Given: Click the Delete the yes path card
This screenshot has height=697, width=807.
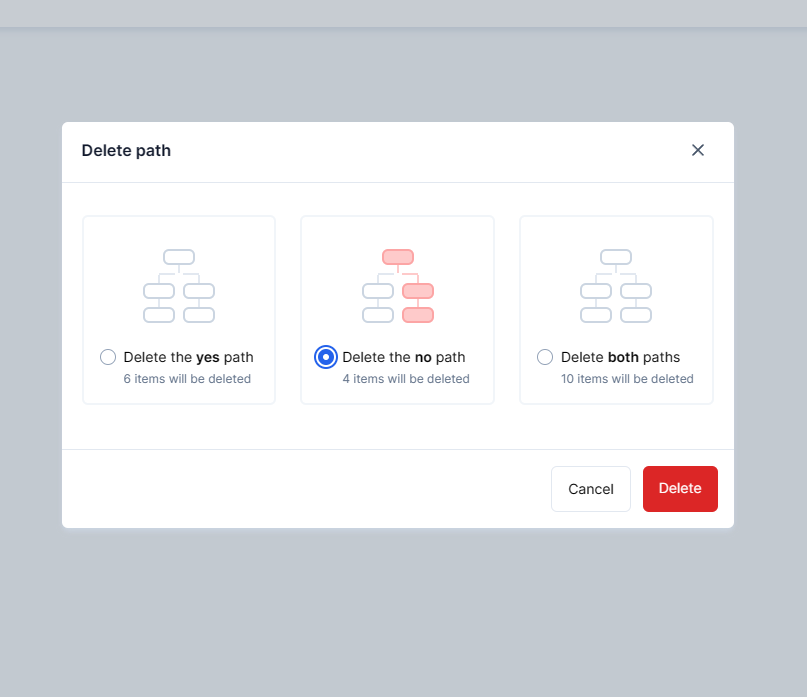Looking at the screenshot, I should click(x=178, y=309).
